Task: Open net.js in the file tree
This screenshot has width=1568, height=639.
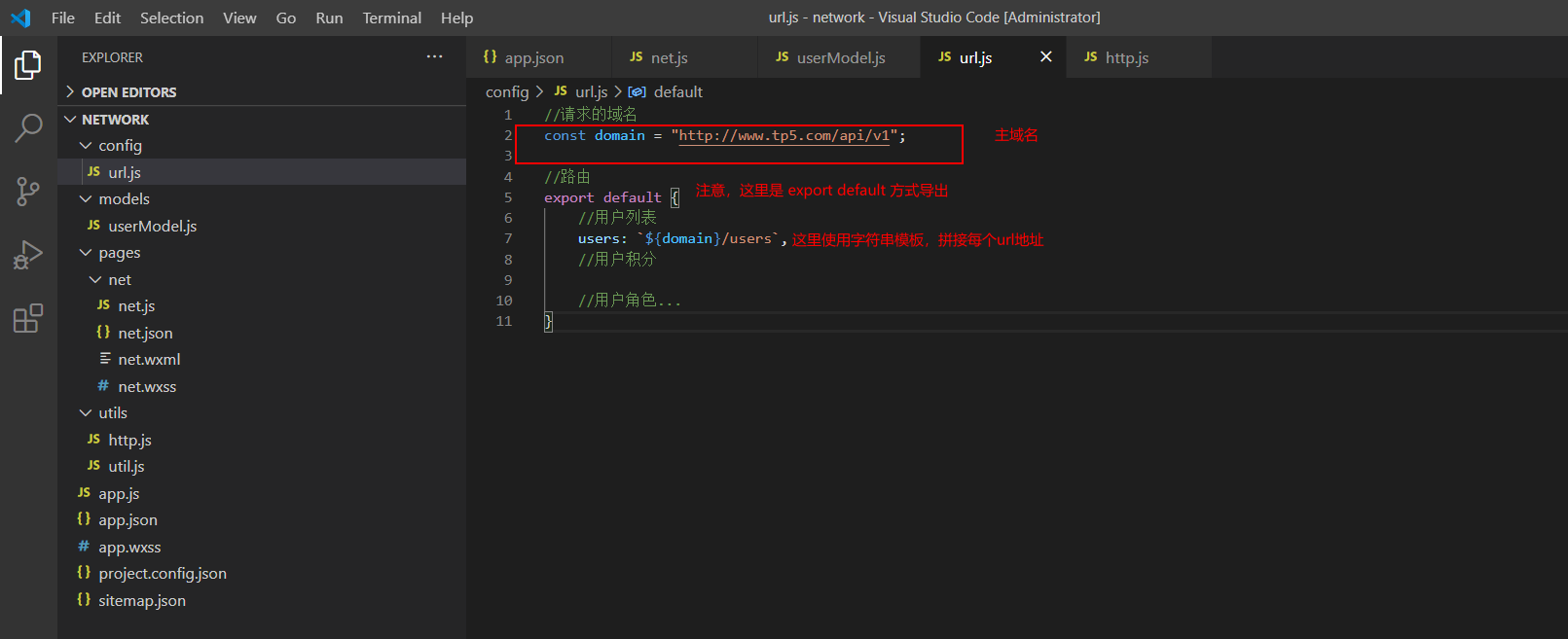Action: 262,306
